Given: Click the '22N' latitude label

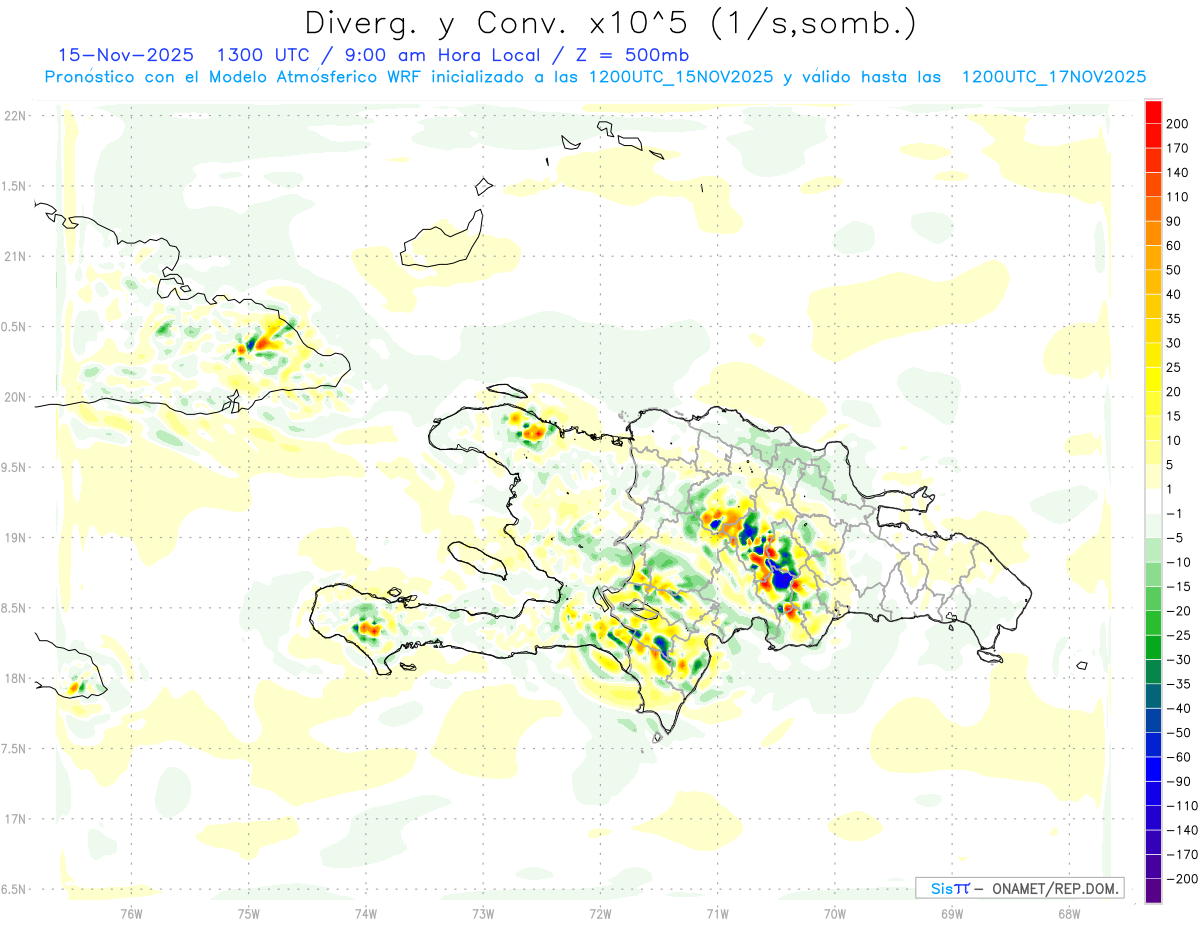Looking at the screenshot, I should [14, 116].
